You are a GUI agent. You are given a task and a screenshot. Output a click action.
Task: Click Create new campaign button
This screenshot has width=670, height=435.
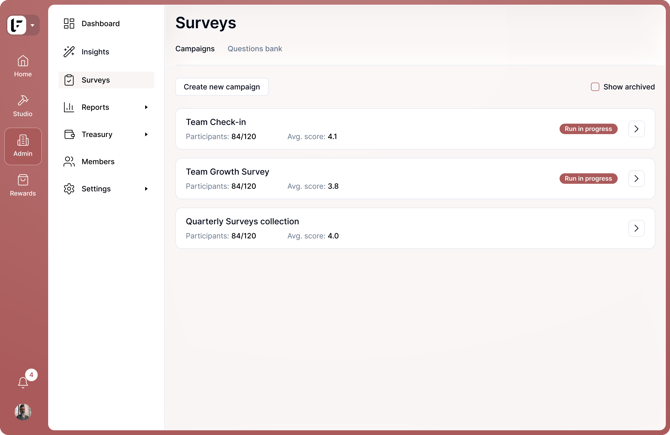222,87
